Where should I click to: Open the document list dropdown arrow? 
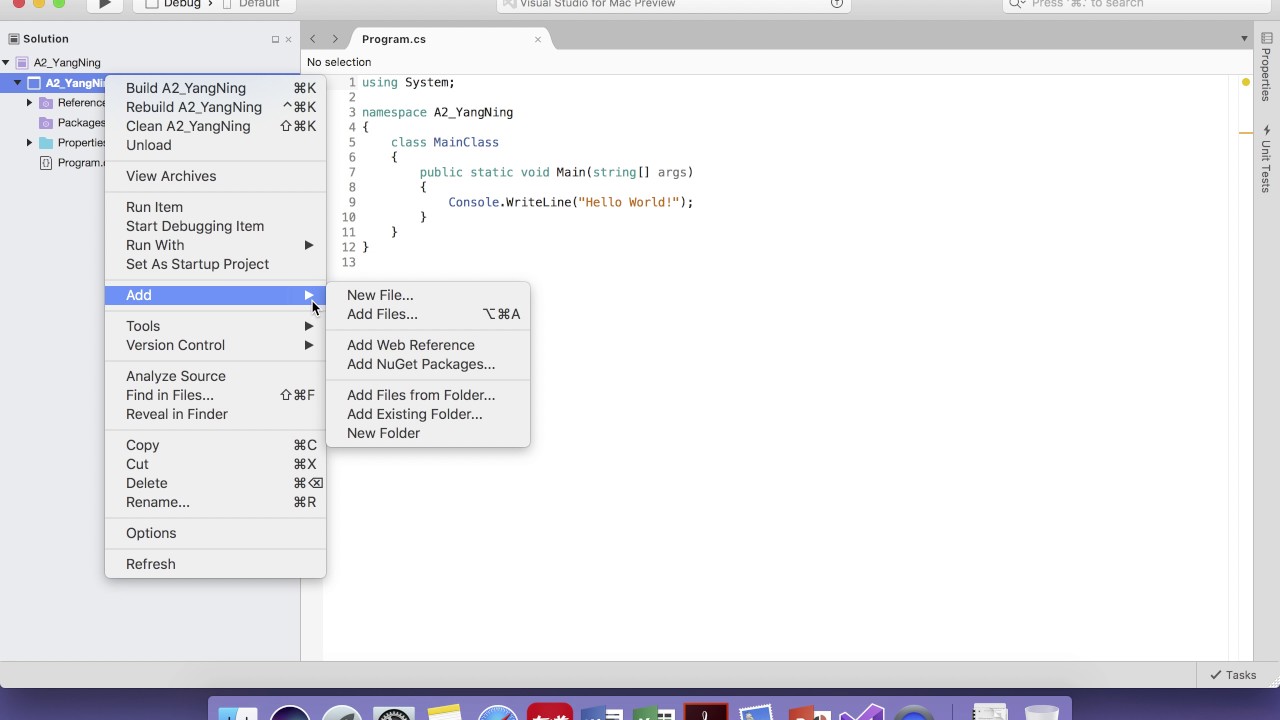[1244, 39]
